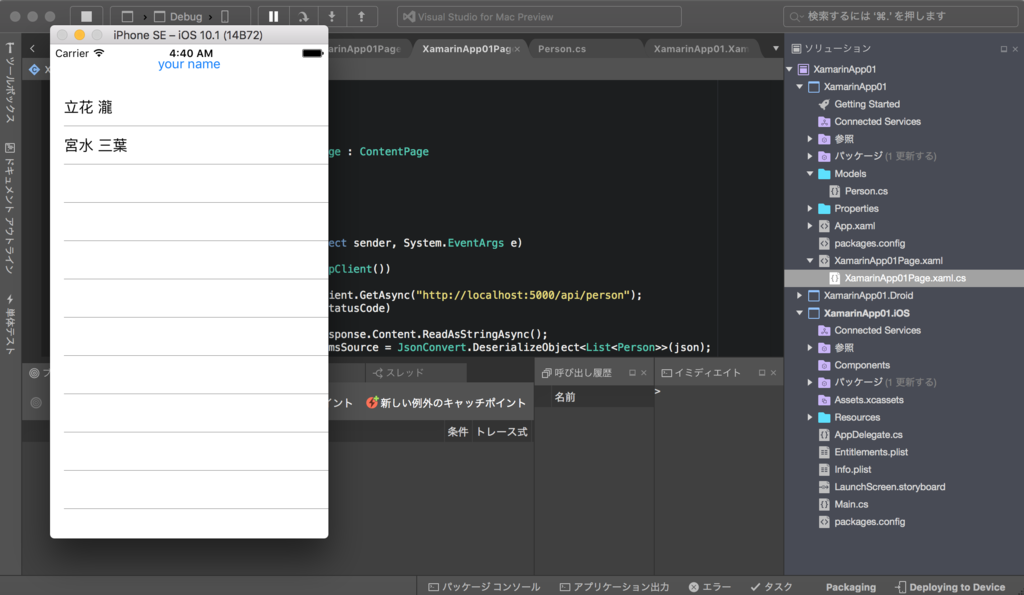Screen dimensions: 1024x595
Task: Expand the 参照 folder under XamarinApp01
Action: 810,138
